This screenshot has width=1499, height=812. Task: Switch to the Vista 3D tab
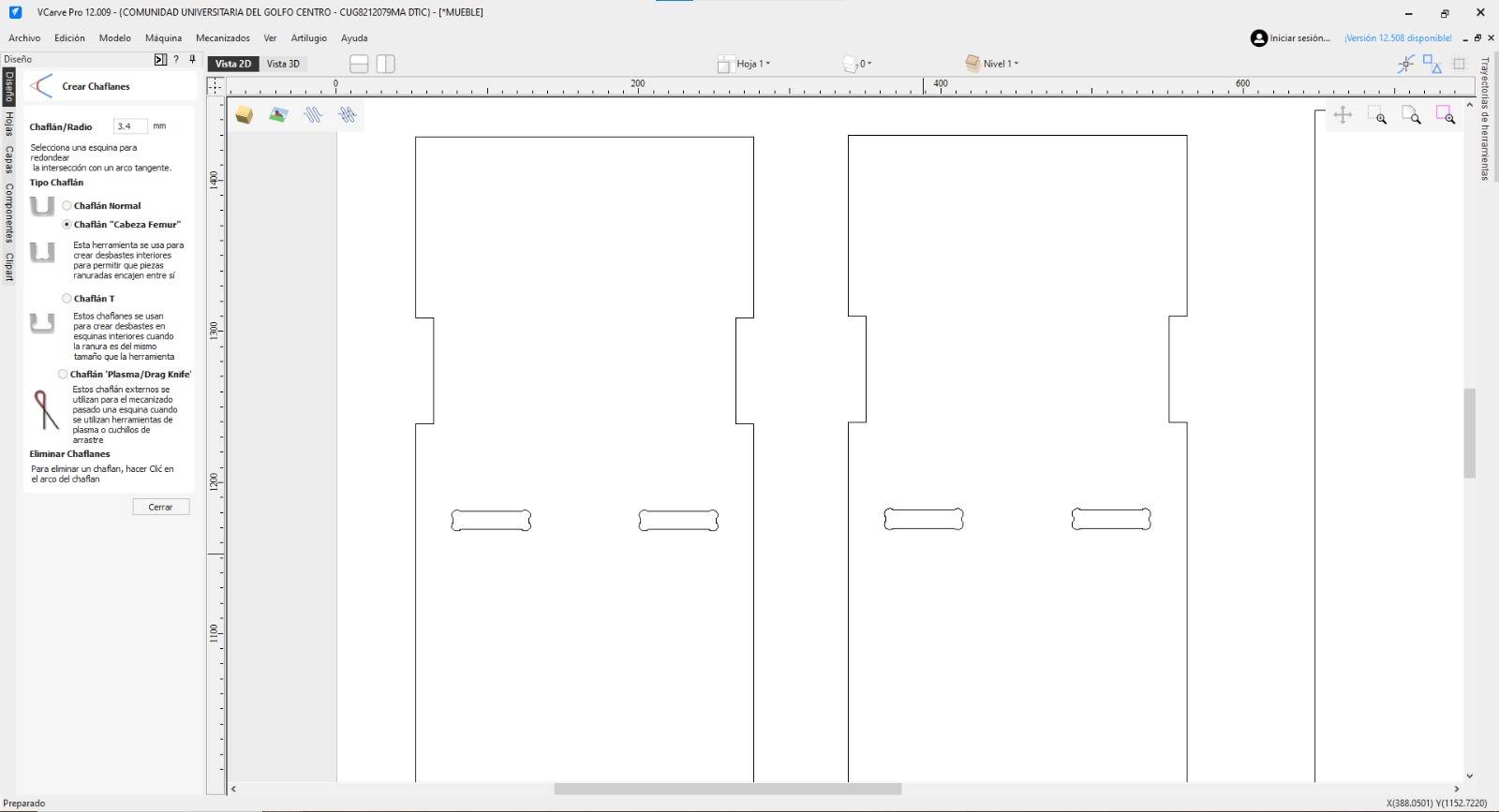[283, 64]
